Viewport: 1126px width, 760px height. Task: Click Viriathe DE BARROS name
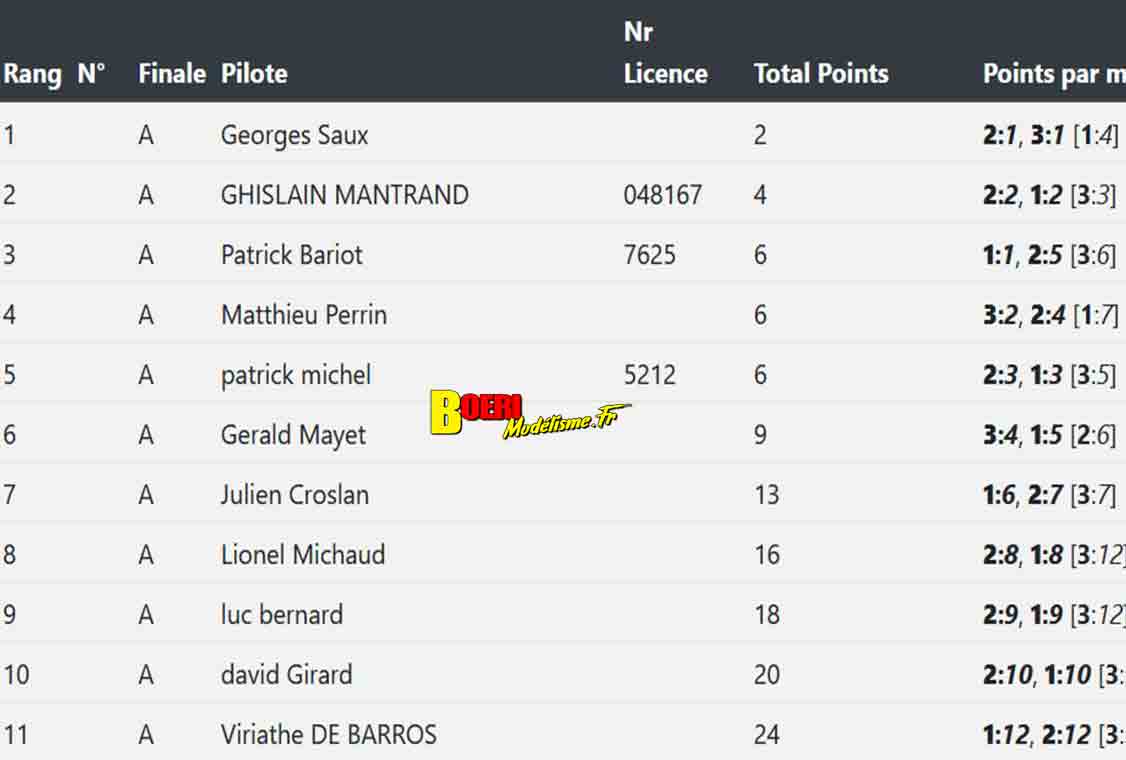pos(328,735)
